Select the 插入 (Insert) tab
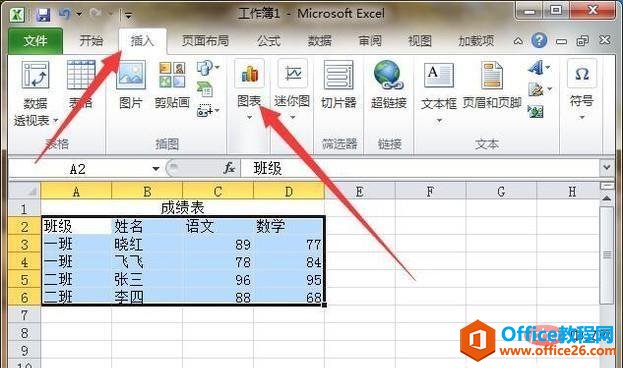The width and height of the screenshot is (623, 368). click(x=142, y=41)
